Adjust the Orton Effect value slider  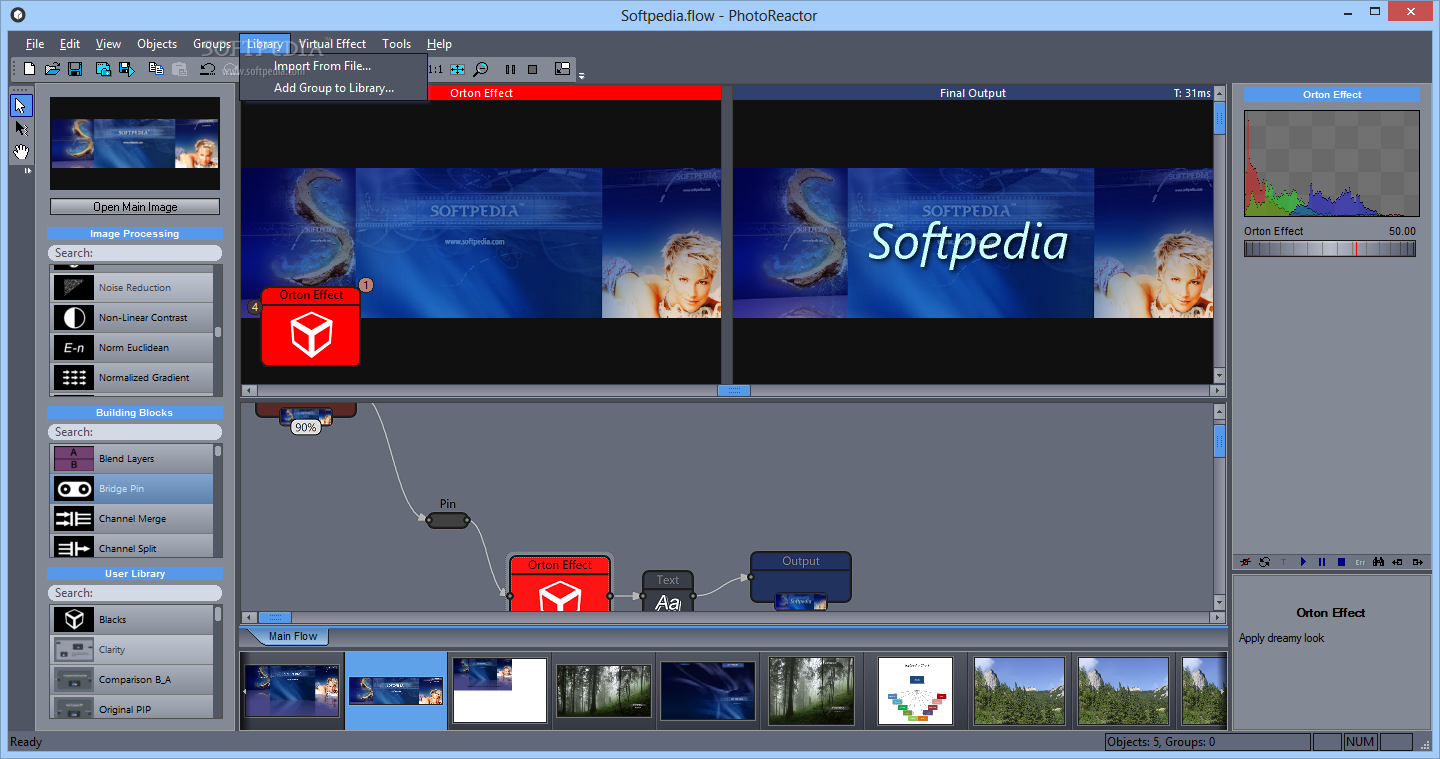[x=1330, y=249]
